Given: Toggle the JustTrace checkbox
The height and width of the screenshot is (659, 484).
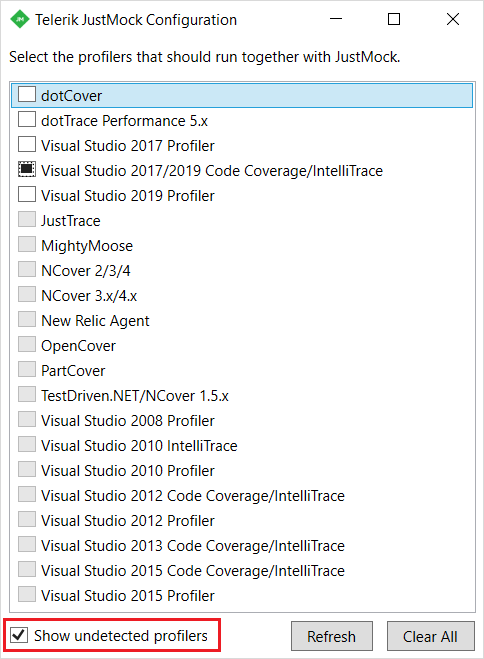Looking at the screenshot, I should coord(27,219).
